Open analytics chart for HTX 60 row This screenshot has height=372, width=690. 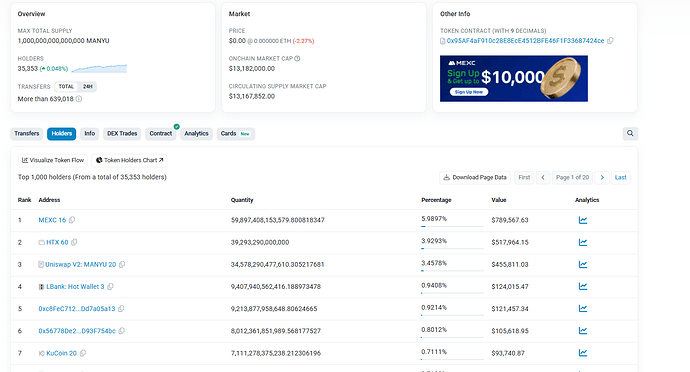[583, 242]
